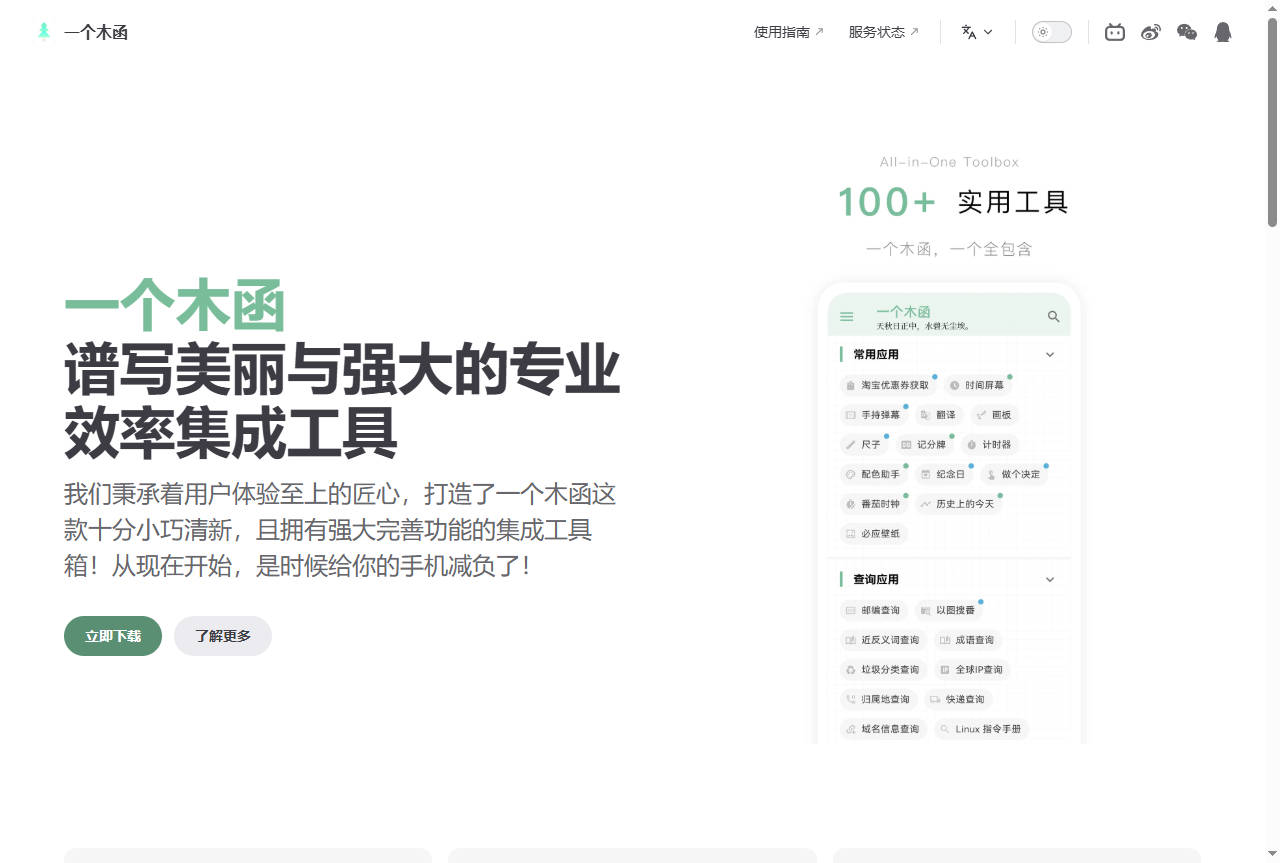
Task: Collapse the 查询应用 section
Action: pos(1049,579)
